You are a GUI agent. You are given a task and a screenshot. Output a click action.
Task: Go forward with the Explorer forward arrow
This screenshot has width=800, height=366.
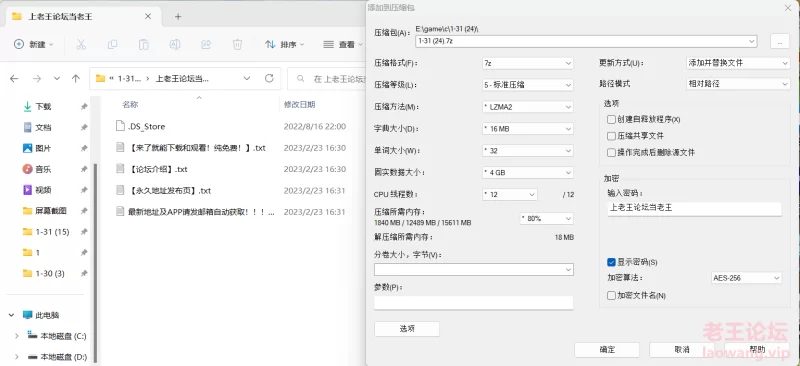pyautogui.click(x=37, y=79)
